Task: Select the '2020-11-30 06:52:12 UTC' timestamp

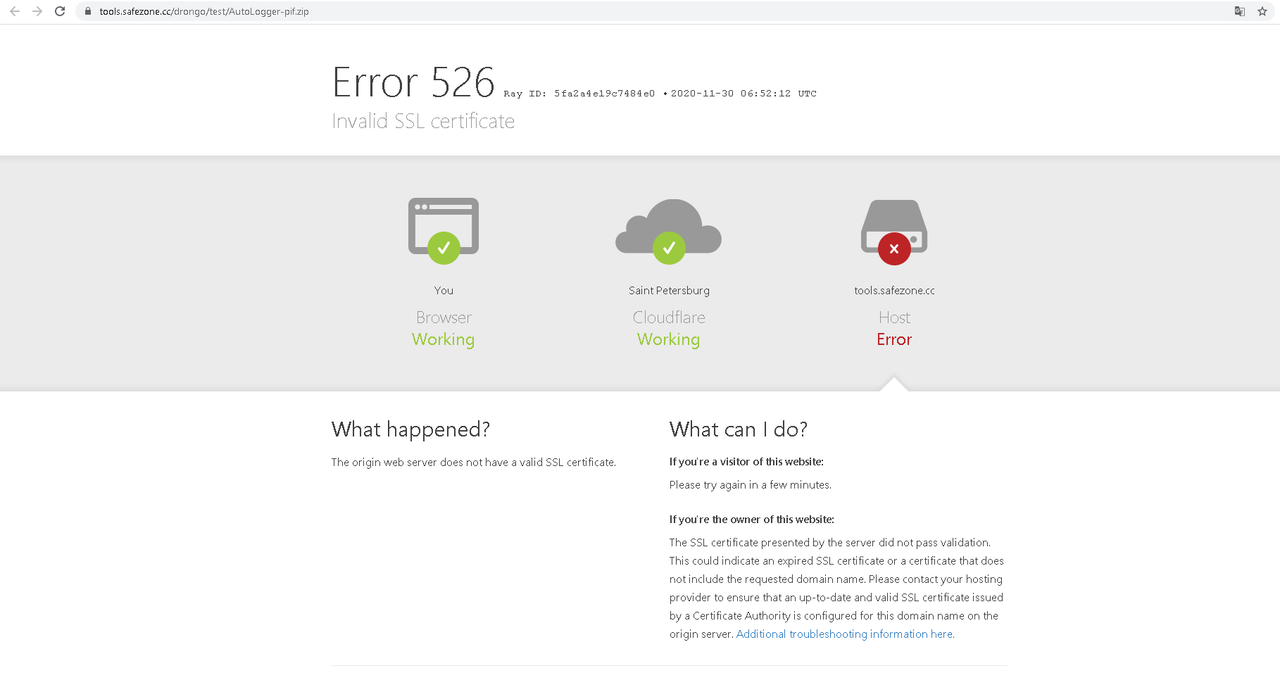Action: point(743,94)
